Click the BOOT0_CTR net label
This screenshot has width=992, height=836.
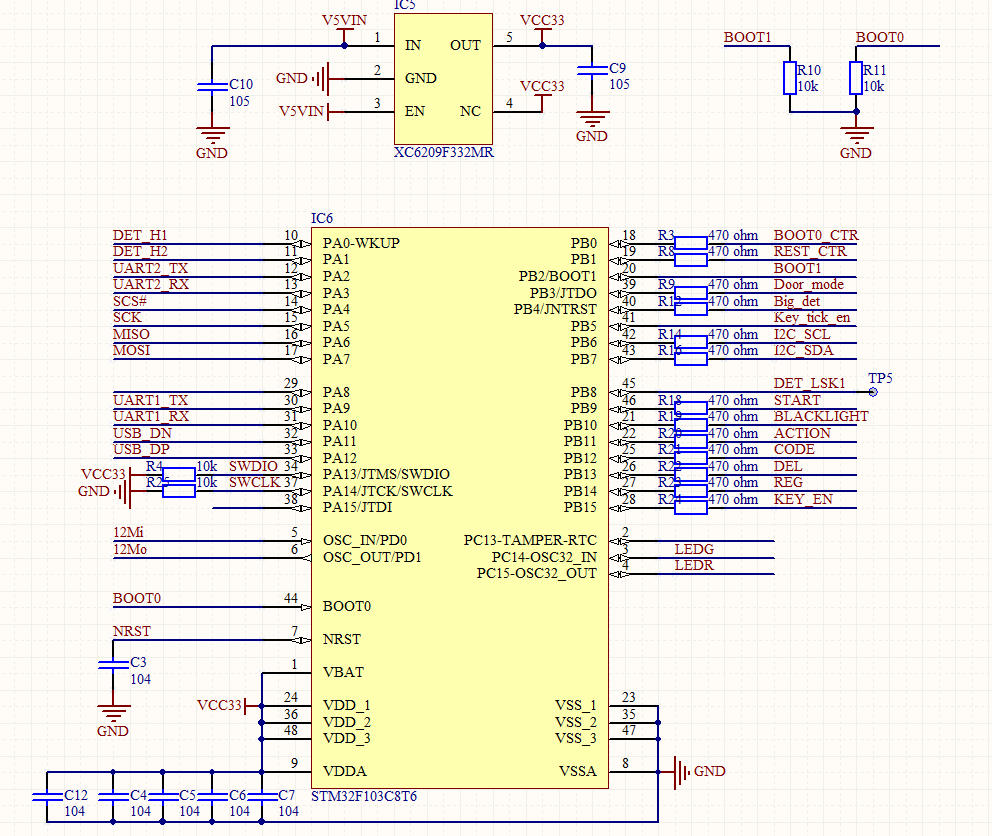[816, 235]
